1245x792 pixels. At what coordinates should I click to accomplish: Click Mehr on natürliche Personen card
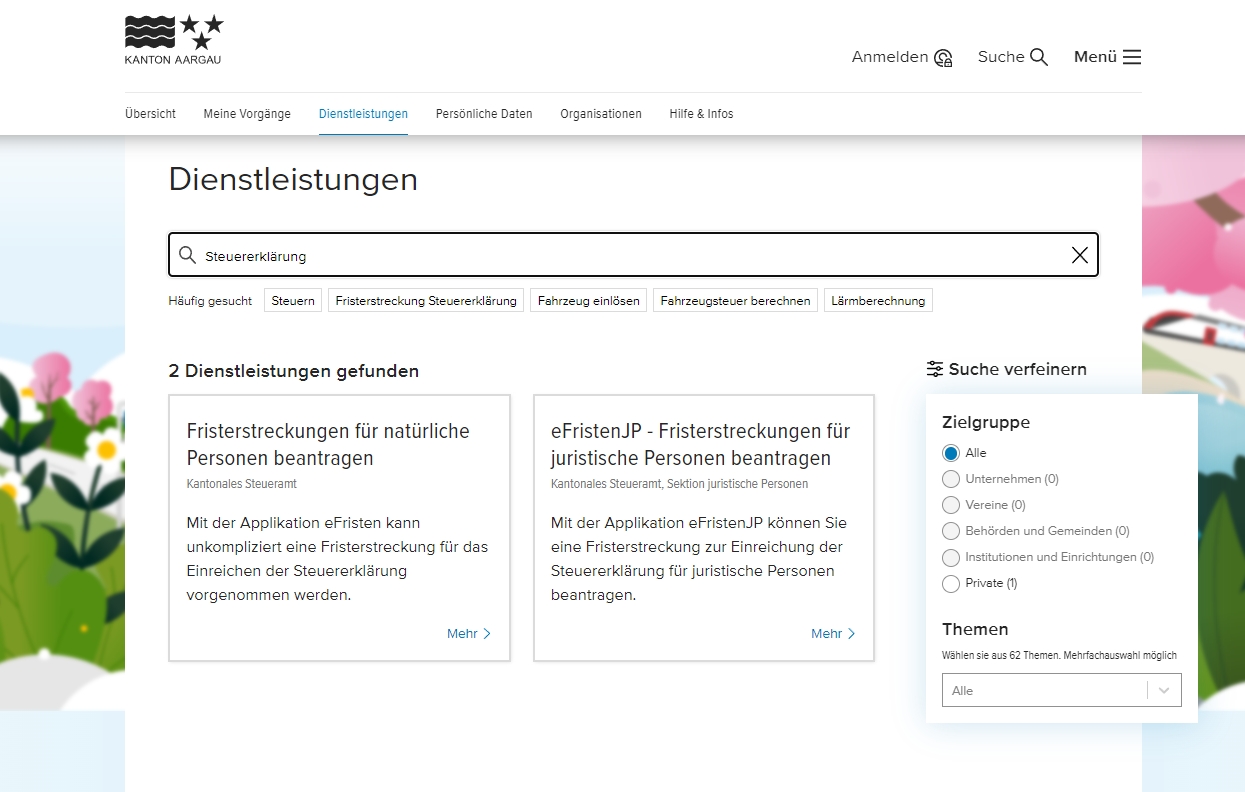coord(462,633)
